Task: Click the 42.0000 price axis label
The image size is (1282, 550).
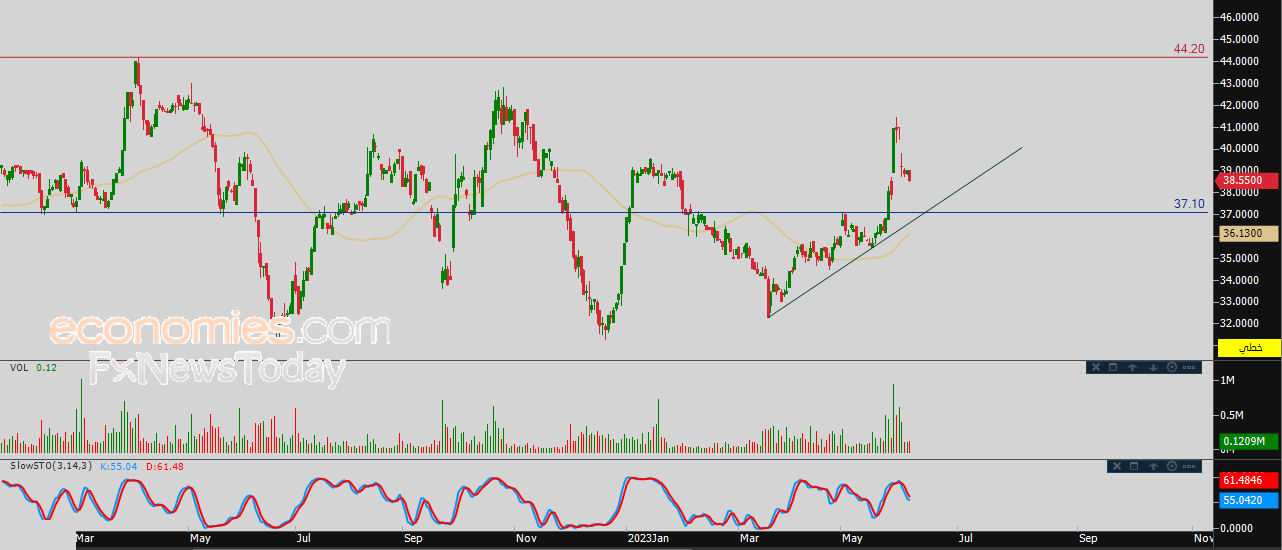Action: tap(1241, 105)
